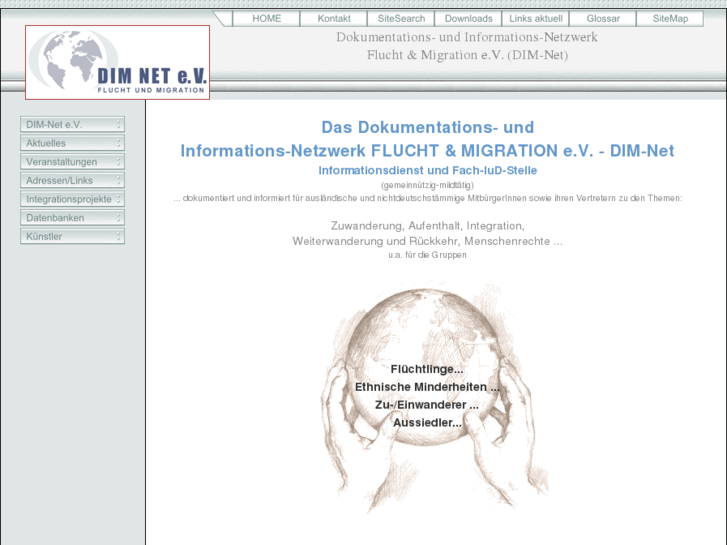Open the Ethnische Minderheiten ... link
The width and height of the screenshot is (727, 545).
[427, 387]
